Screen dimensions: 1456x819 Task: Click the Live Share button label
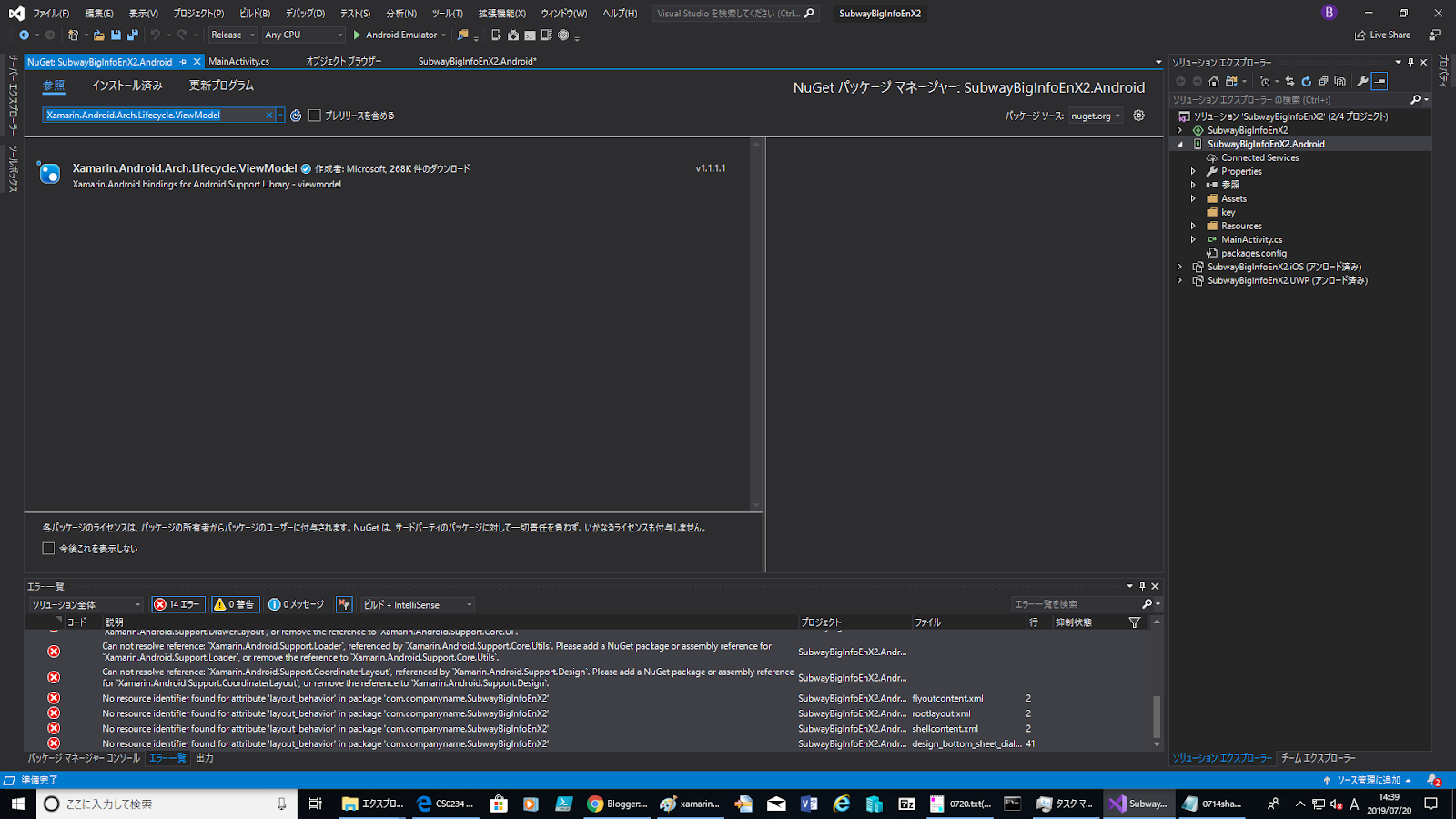(1390, 35)
